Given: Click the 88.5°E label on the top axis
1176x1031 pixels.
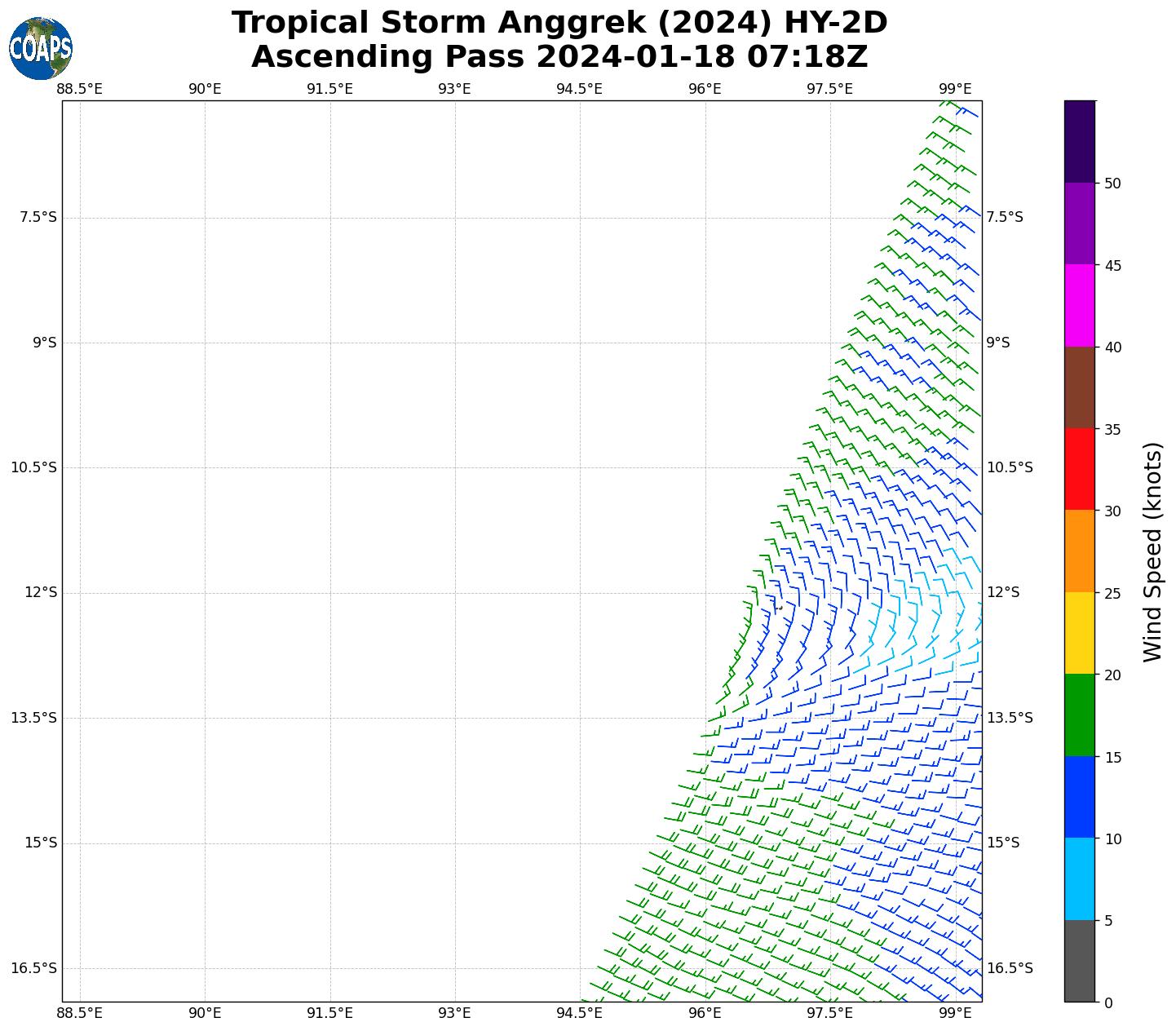Looking at the screenshot, I should point(80,89).
